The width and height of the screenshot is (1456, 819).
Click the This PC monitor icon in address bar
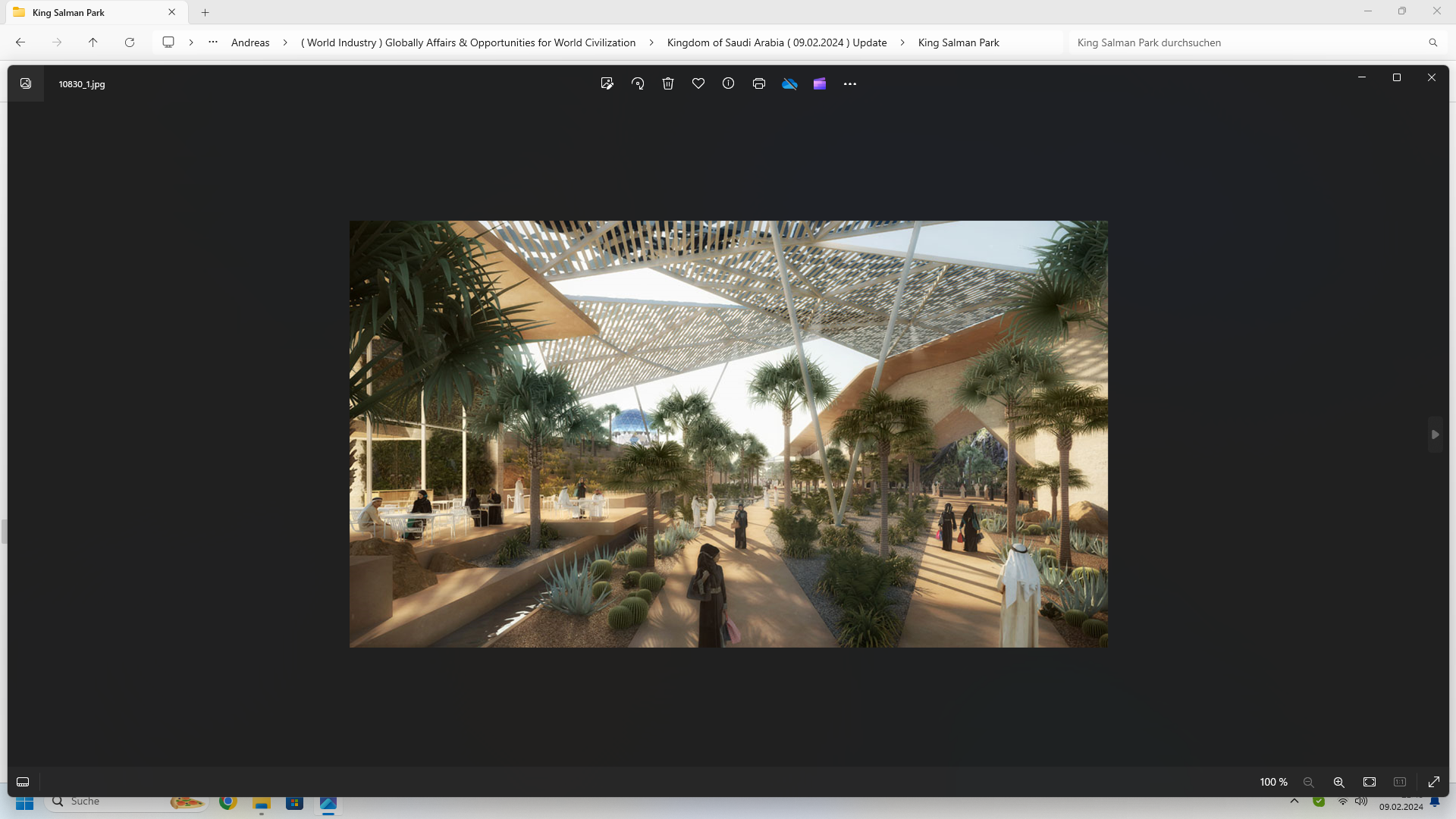168,42
